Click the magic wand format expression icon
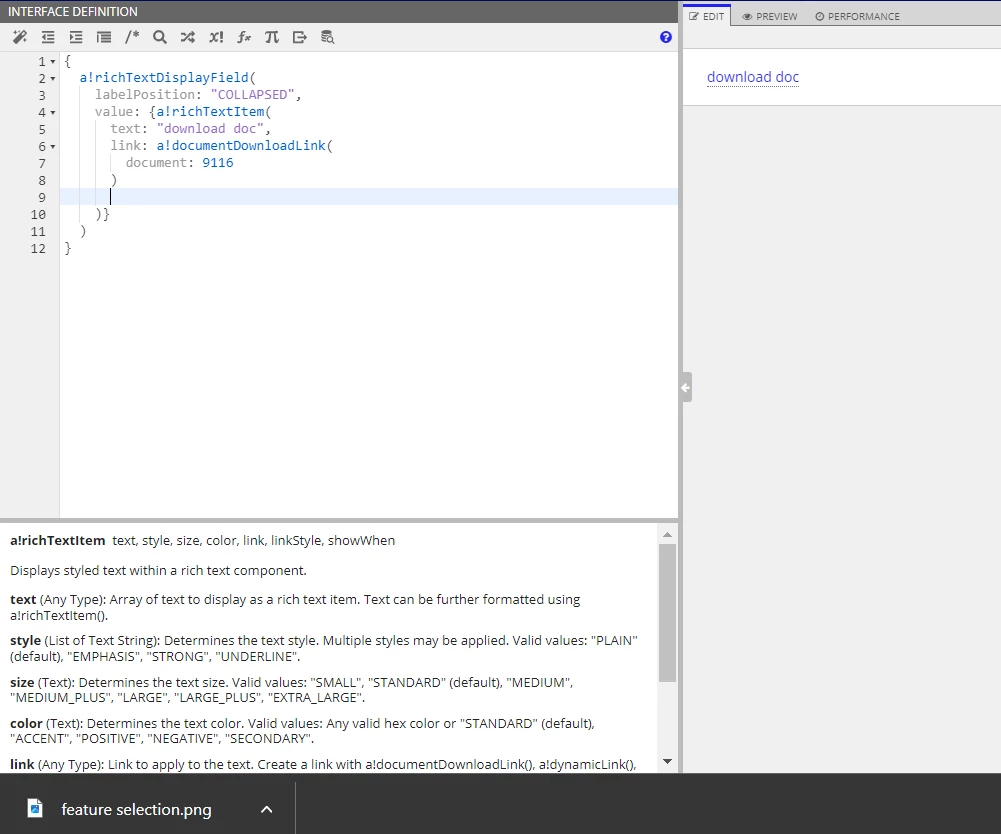 (20, 37)
